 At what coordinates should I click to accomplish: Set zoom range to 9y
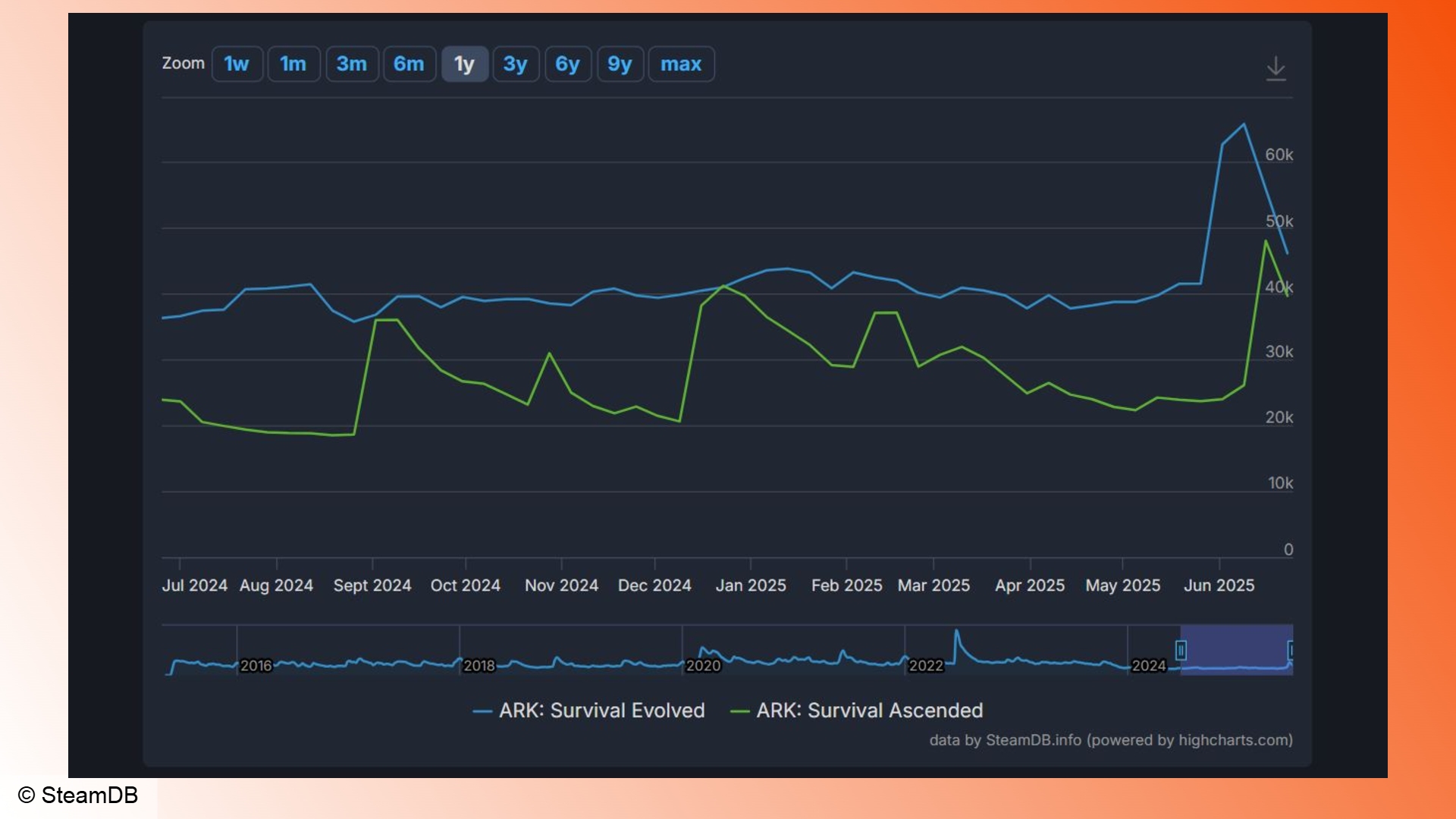click(620, 64)
